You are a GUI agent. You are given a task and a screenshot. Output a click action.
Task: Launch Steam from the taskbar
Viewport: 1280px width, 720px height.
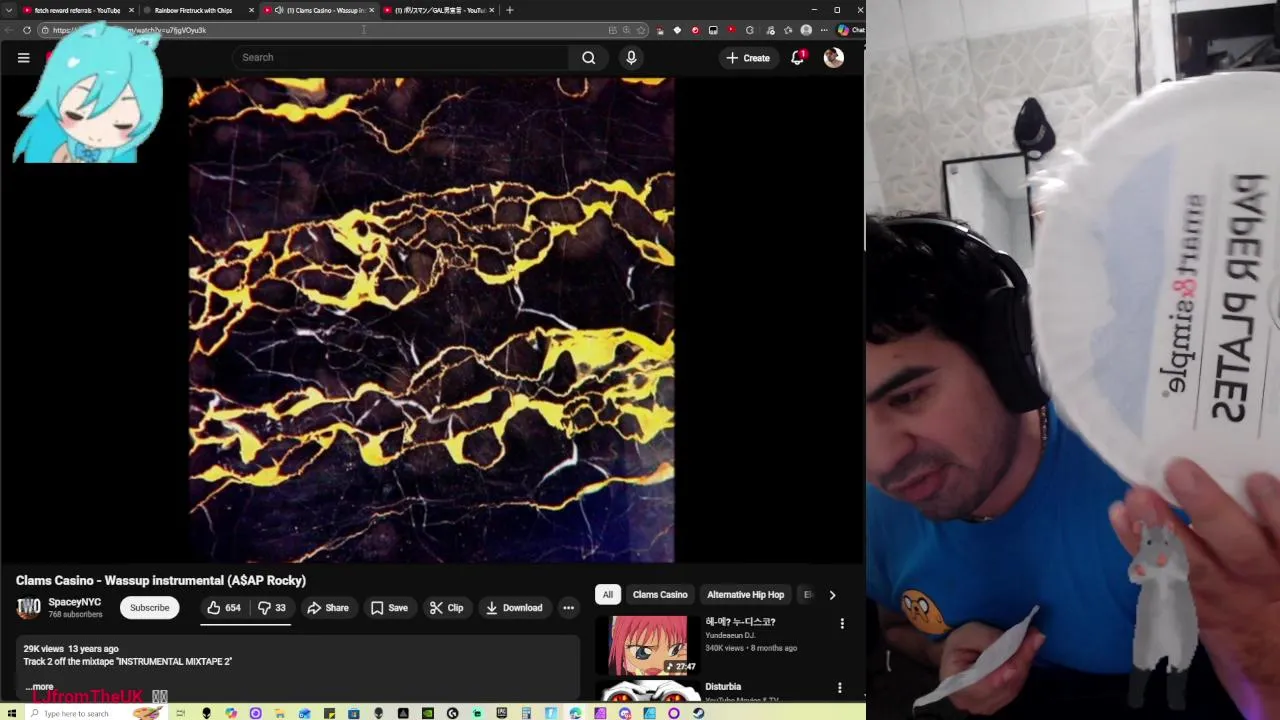(698, 713)
